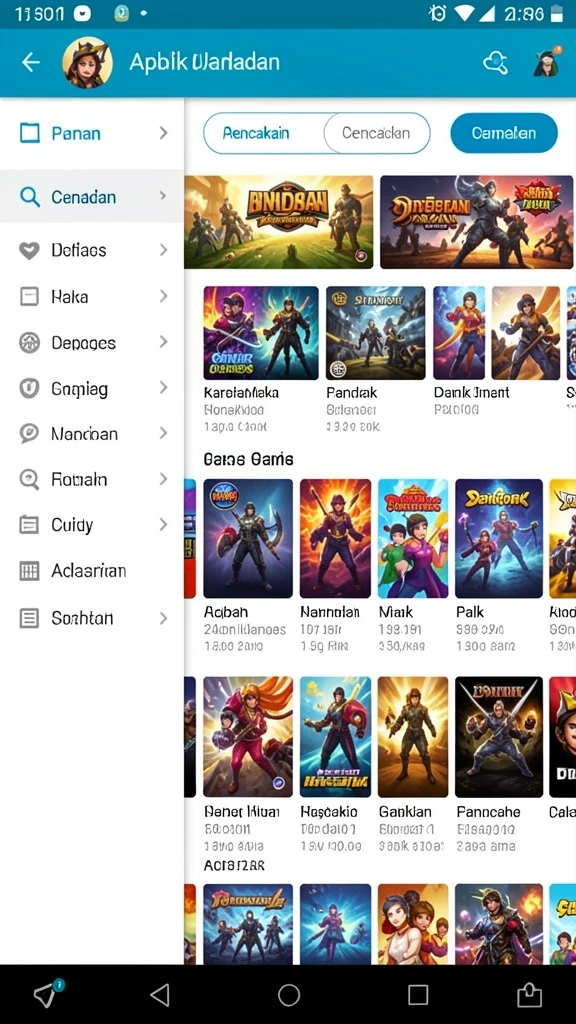Expand the Sorhtan chevron arrow

[x=163, y=618]
